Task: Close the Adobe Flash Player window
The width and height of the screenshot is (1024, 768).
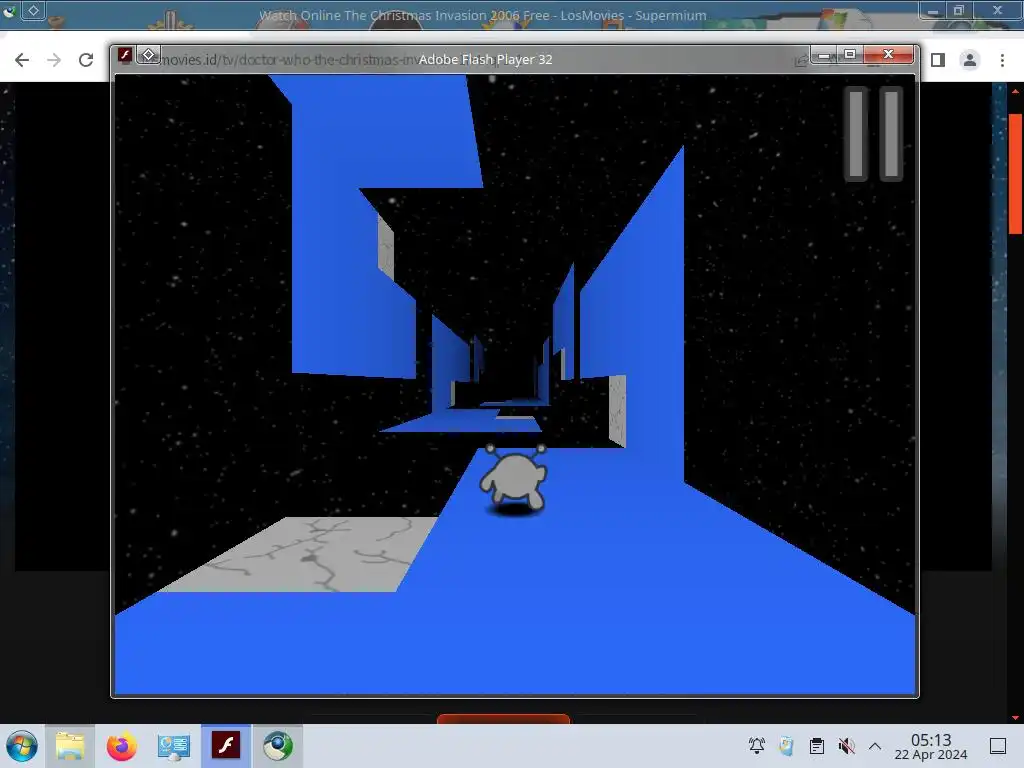Action: click(x=888, y=55)
